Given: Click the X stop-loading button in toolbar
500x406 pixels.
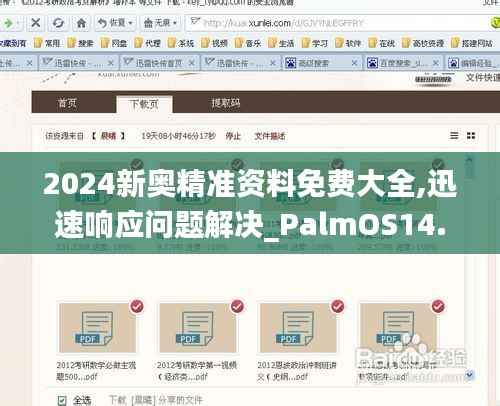Looking at the screenshot, I should 36,23.
